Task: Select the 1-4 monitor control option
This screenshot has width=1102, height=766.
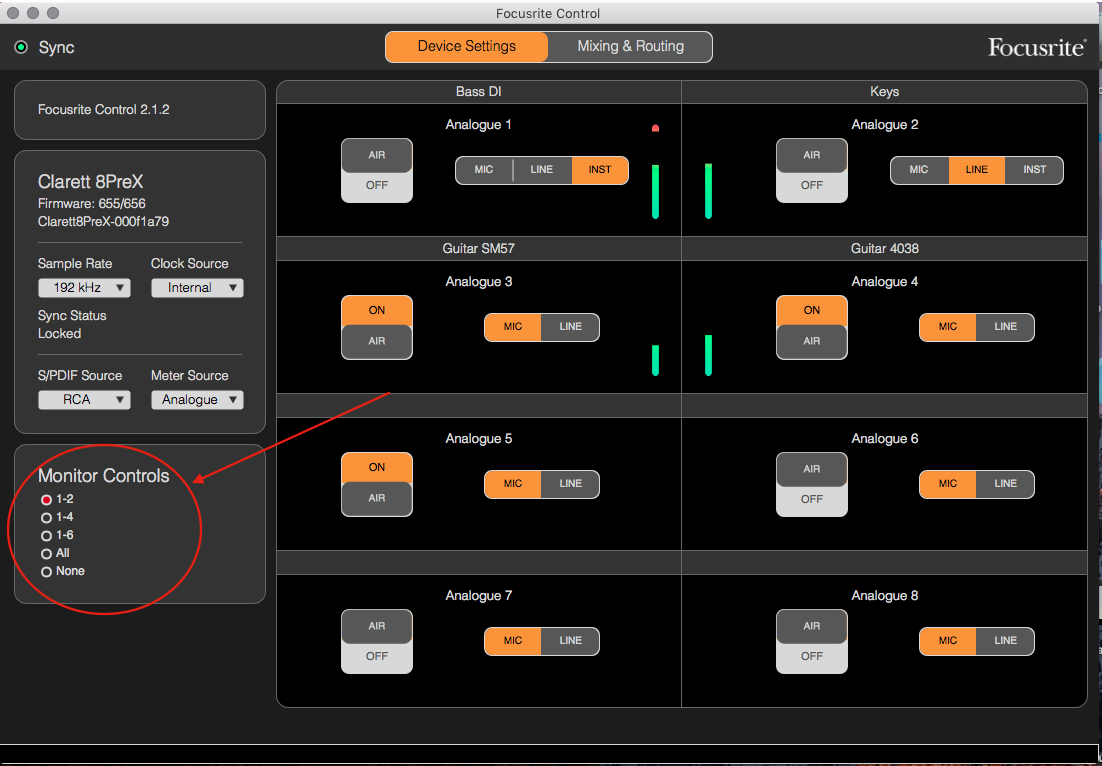Action: click(x=58, y=517)
